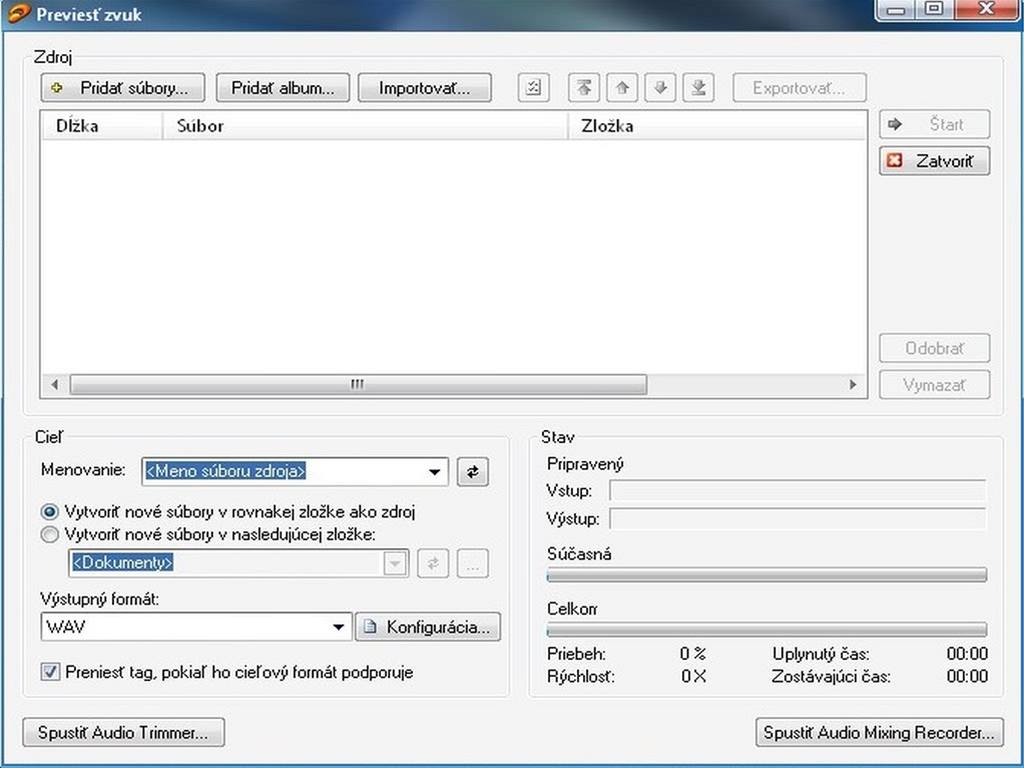Click the Vstup field in Stav section
Image resolution: width=1024 pixels, height=768 pixels.
797,490
